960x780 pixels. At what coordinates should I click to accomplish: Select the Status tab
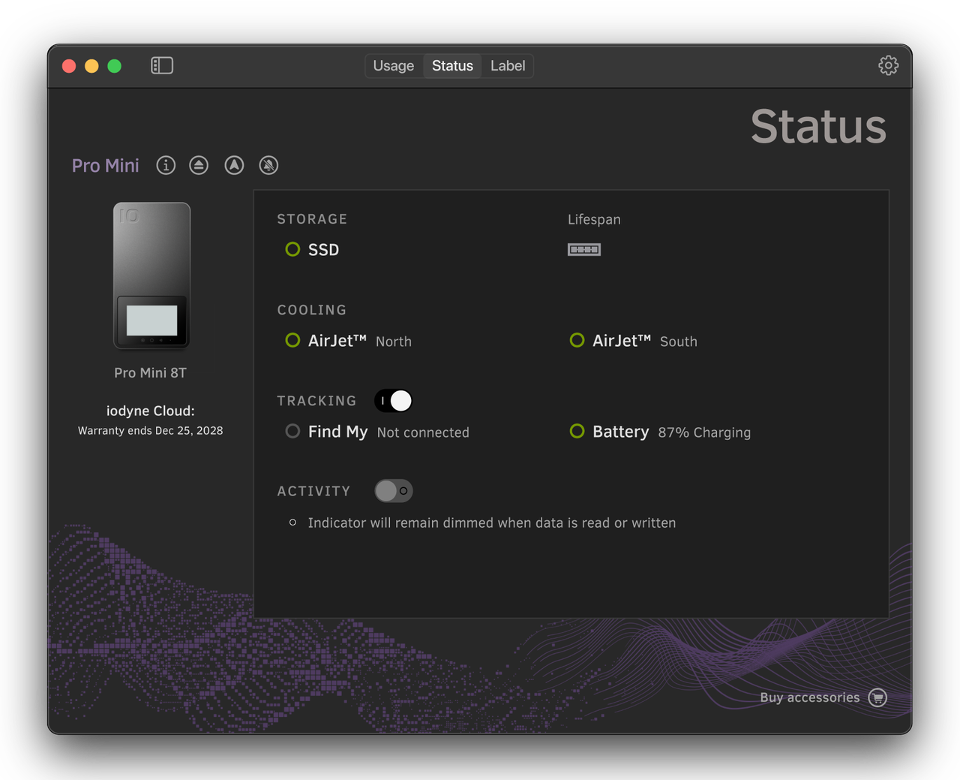(x=452, y=66)
